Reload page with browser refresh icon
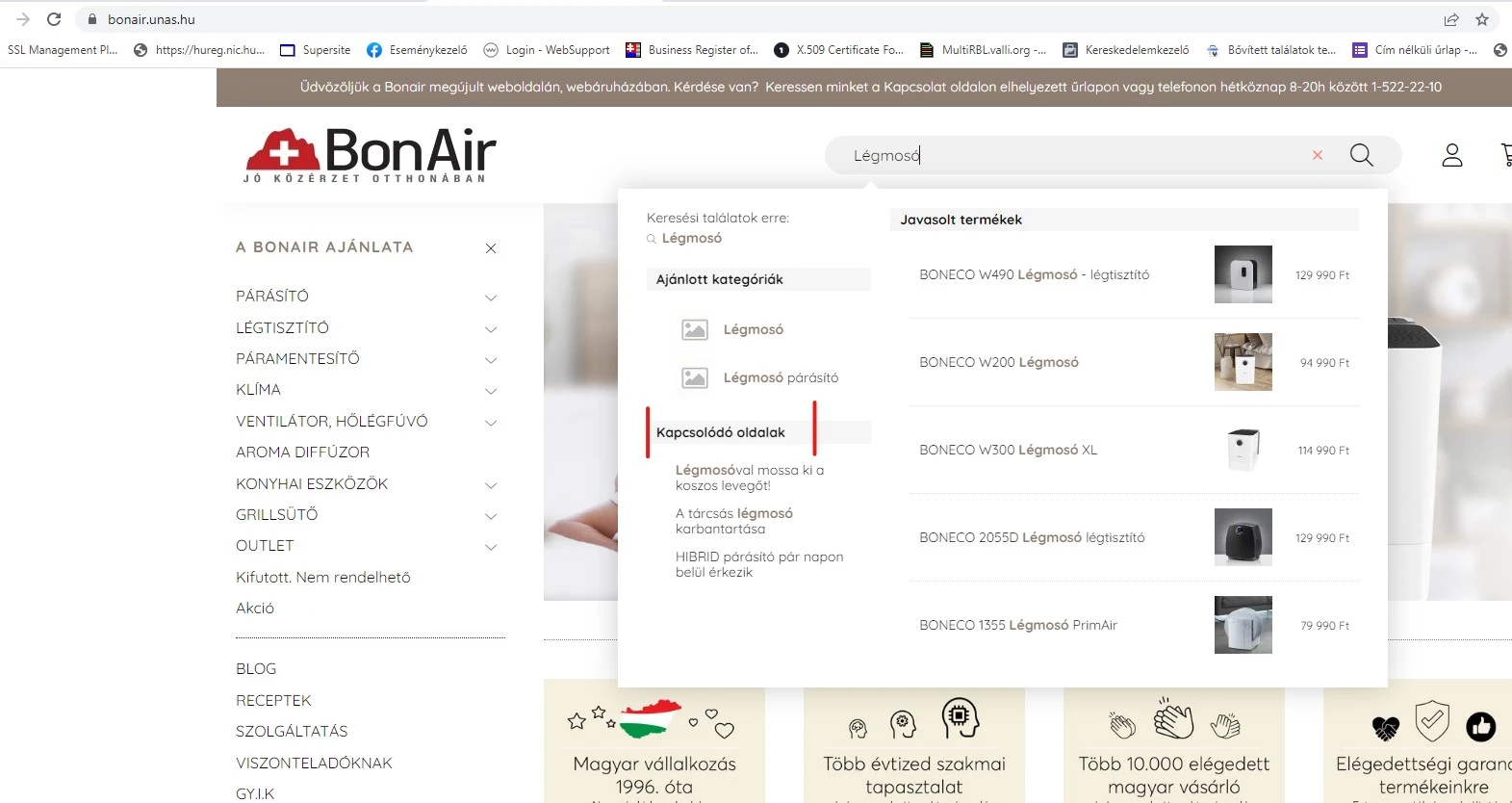Viewport: 1512px width, 803px height. pyautogui.click(x=54, y=19)
